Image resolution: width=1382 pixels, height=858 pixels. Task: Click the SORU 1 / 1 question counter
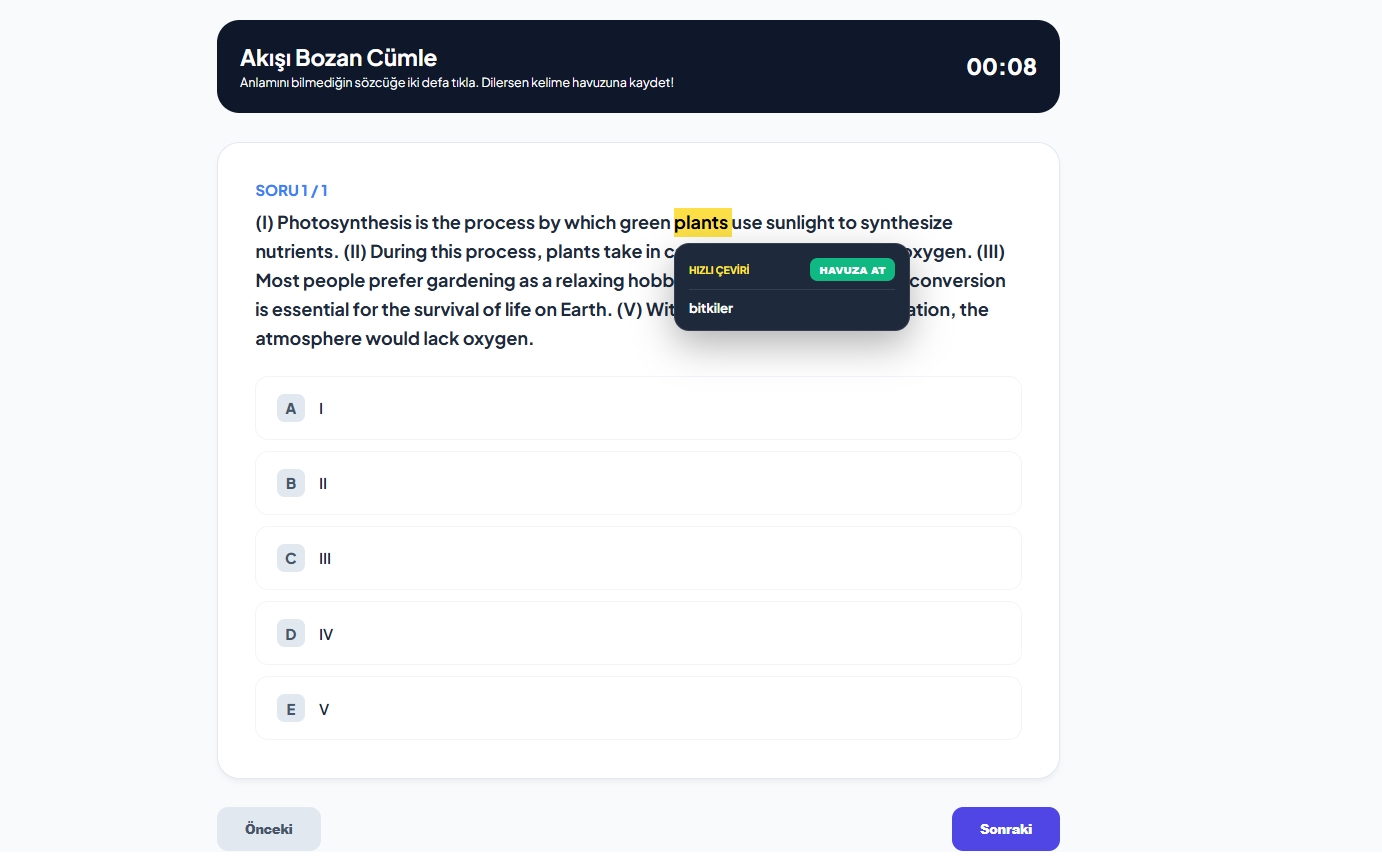pos(292,190)
